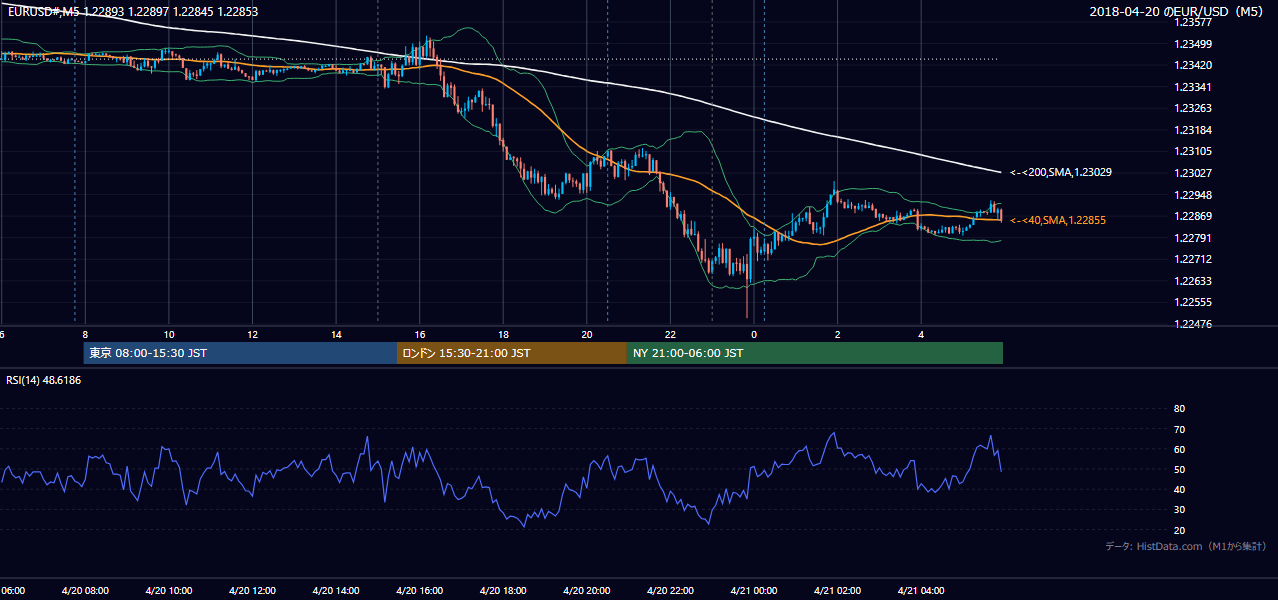Click the 4/20 08:00 date label
The image size is (1278, 600).
click(x=85, y=591)
